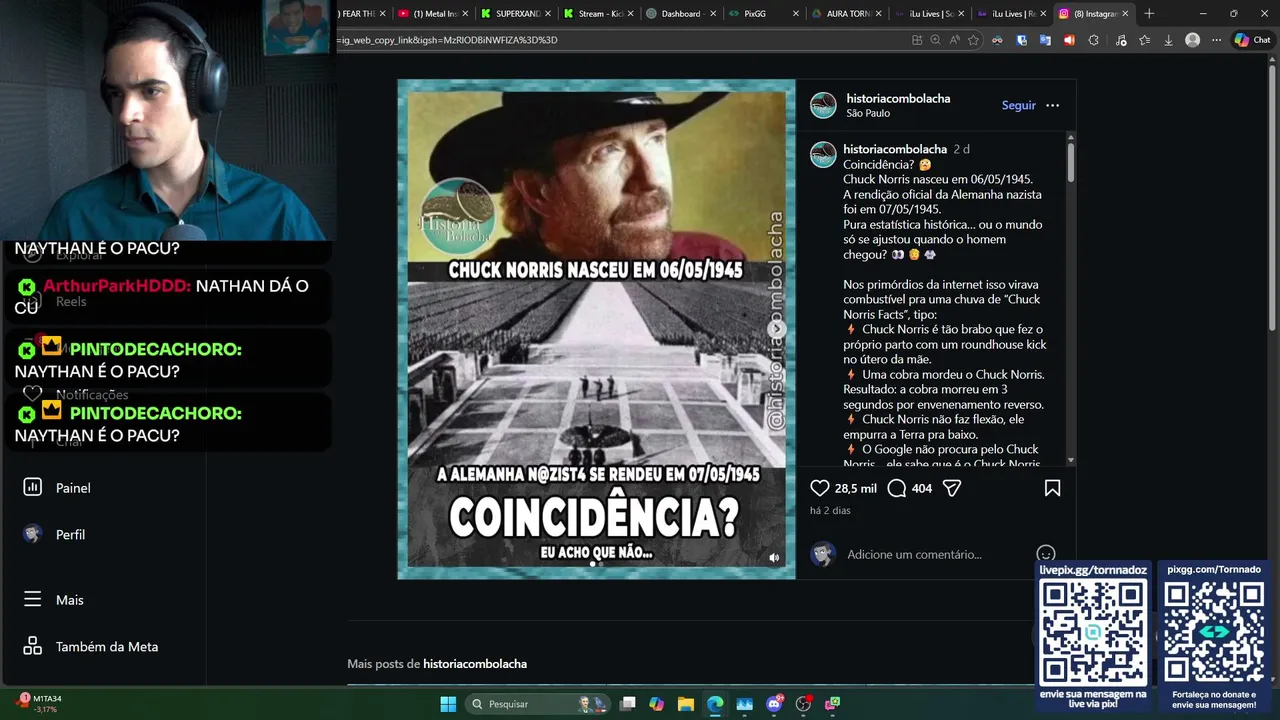Image resolution: width=1280 pixels, height=720 pixels.
Task: Open a new browser tab with plus
Action: tap(1149, 13)
